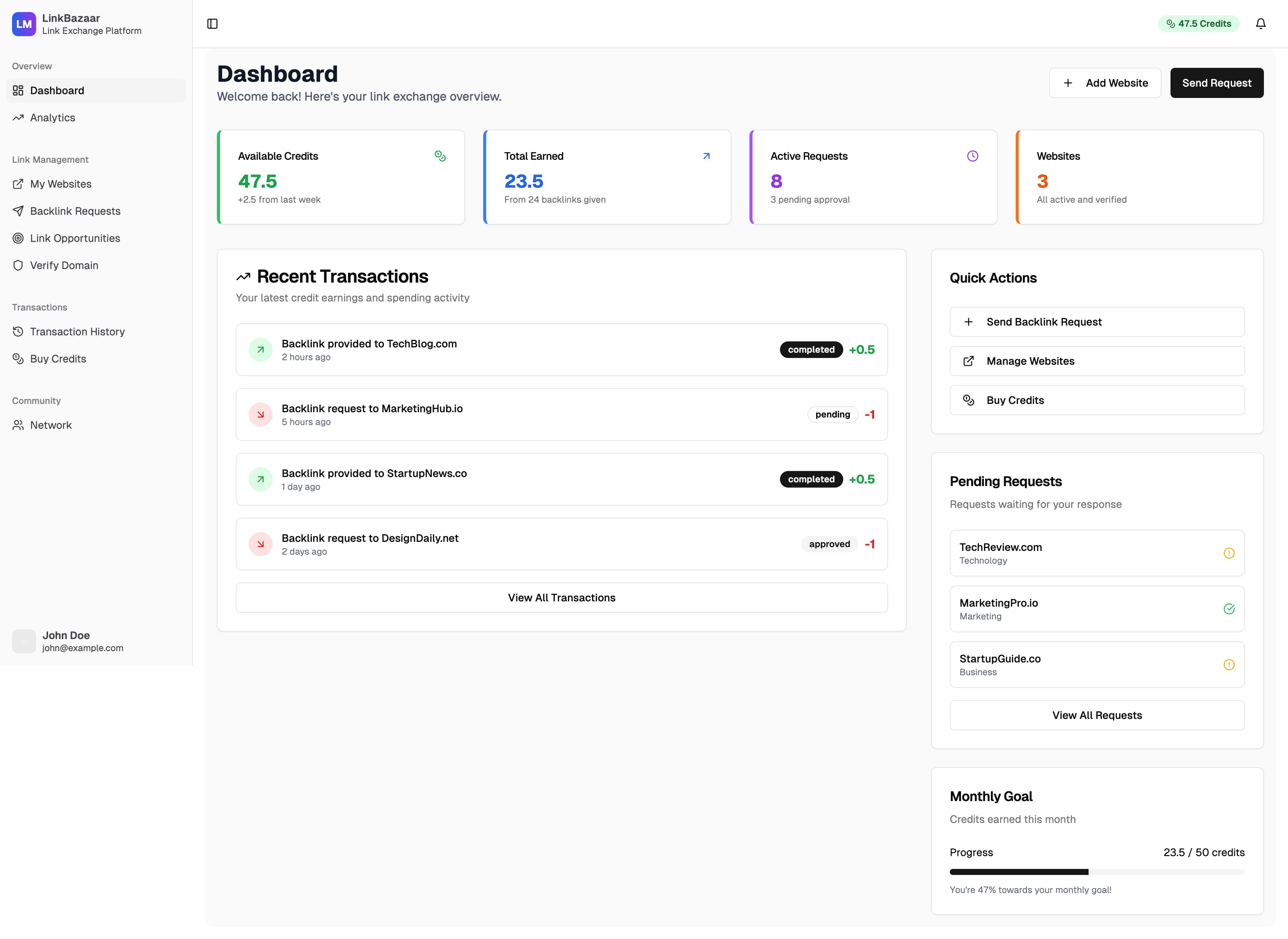Click John Doe's avatar
The width and height of the screenshot is (1288, 939).
coord(24,641)
